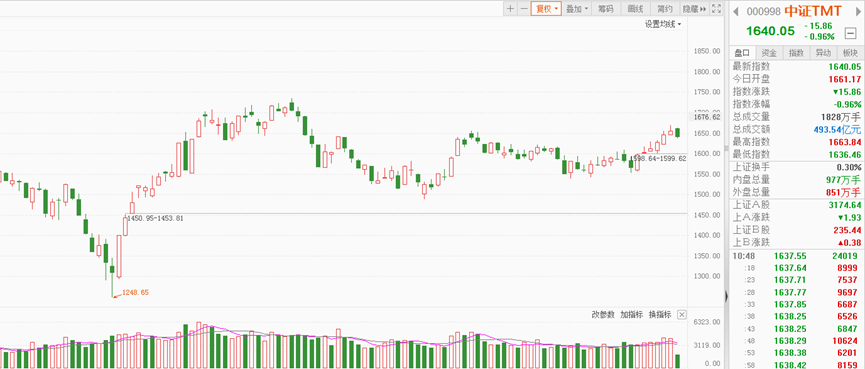Image resolution: width=865 pixels, height=369 pixels.
Task: Click the 外盘总量 value 851万手
Action: coord(843,192)
